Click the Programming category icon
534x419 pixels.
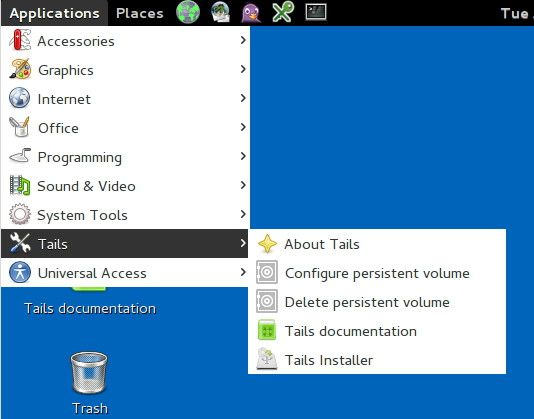click(20, 156)
